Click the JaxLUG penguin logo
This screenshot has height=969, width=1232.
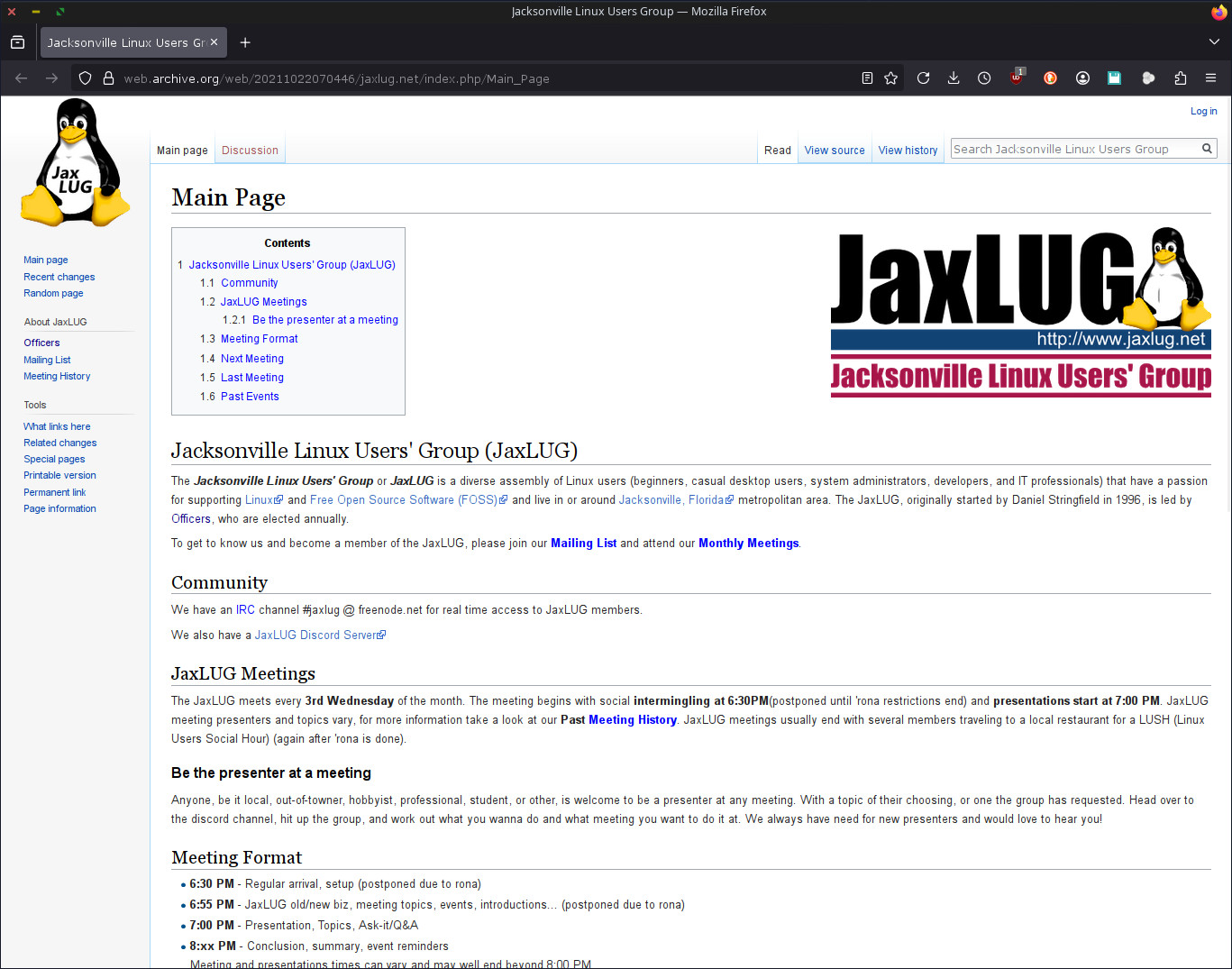pos(75,162)
